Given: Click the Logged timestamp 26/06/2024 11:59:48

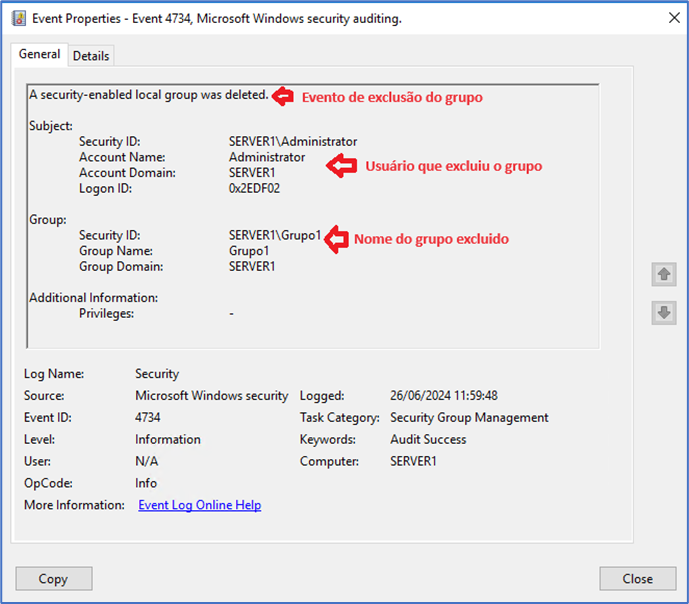Looking at the screenshot, I should click(x=443, y=395).
